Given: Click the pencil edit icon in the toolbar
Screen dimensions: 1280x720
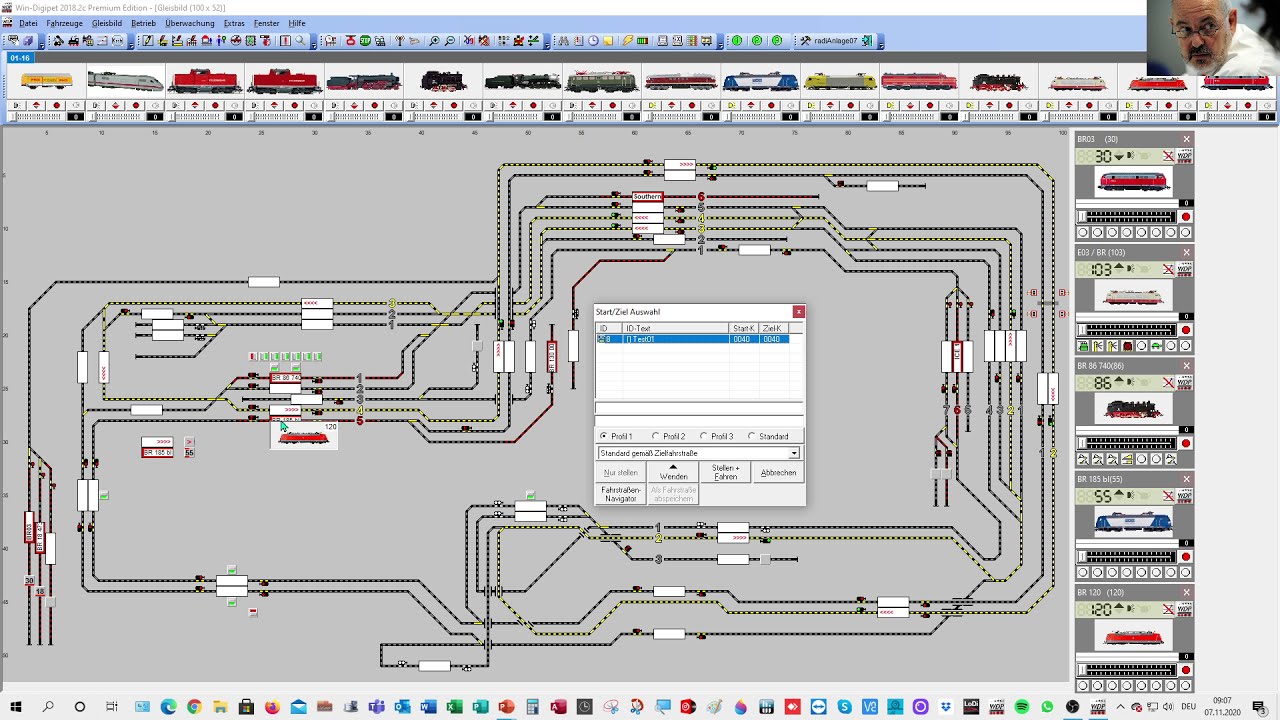Looking at the screenshot, I should (148, 41).
